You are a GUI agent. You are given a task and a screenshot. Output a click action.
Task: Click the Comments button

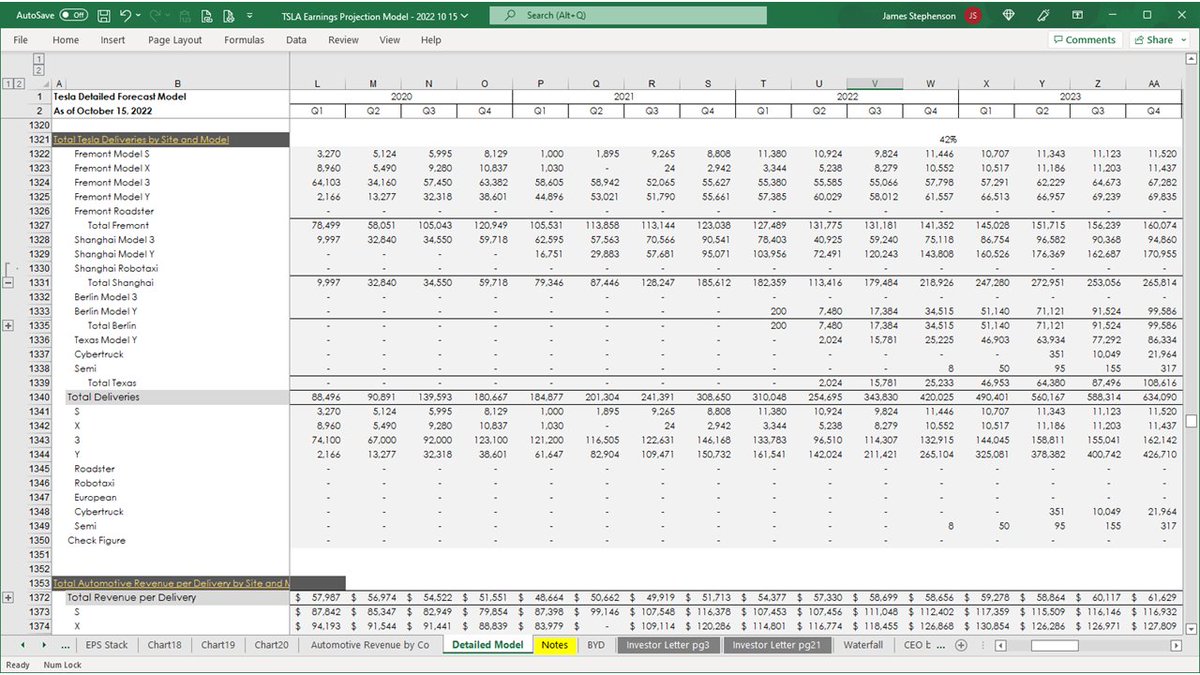tap(1084, 40)
